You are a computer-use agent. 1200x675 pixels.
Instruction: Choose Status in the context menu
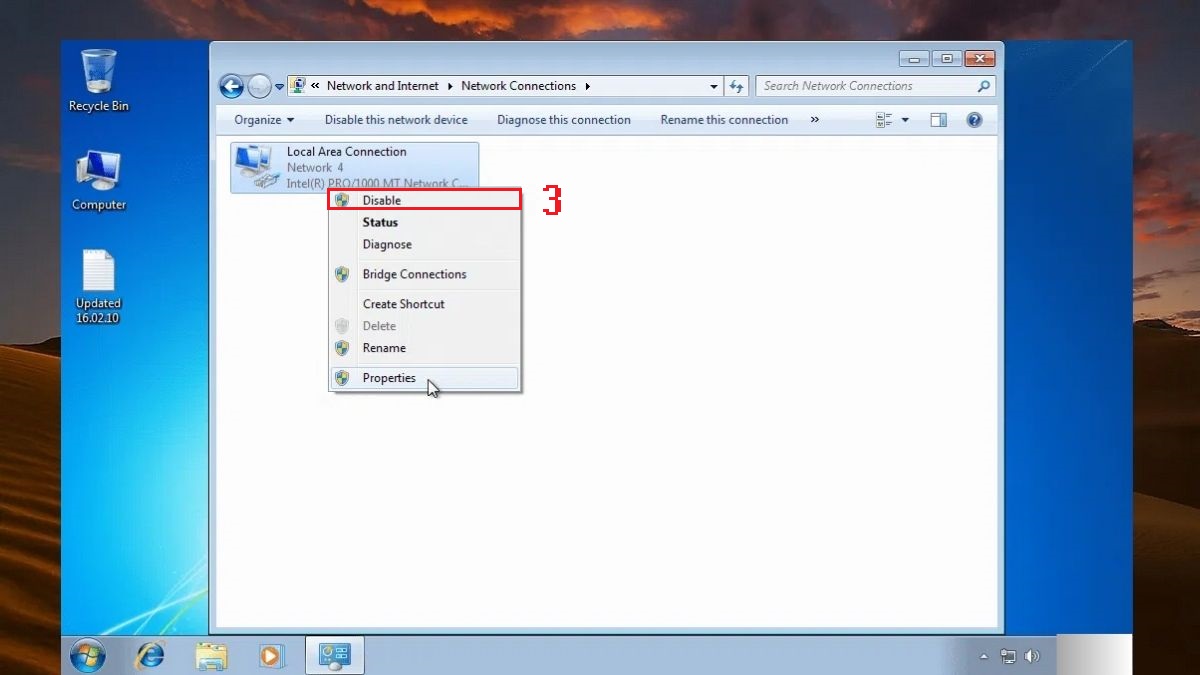425,222
